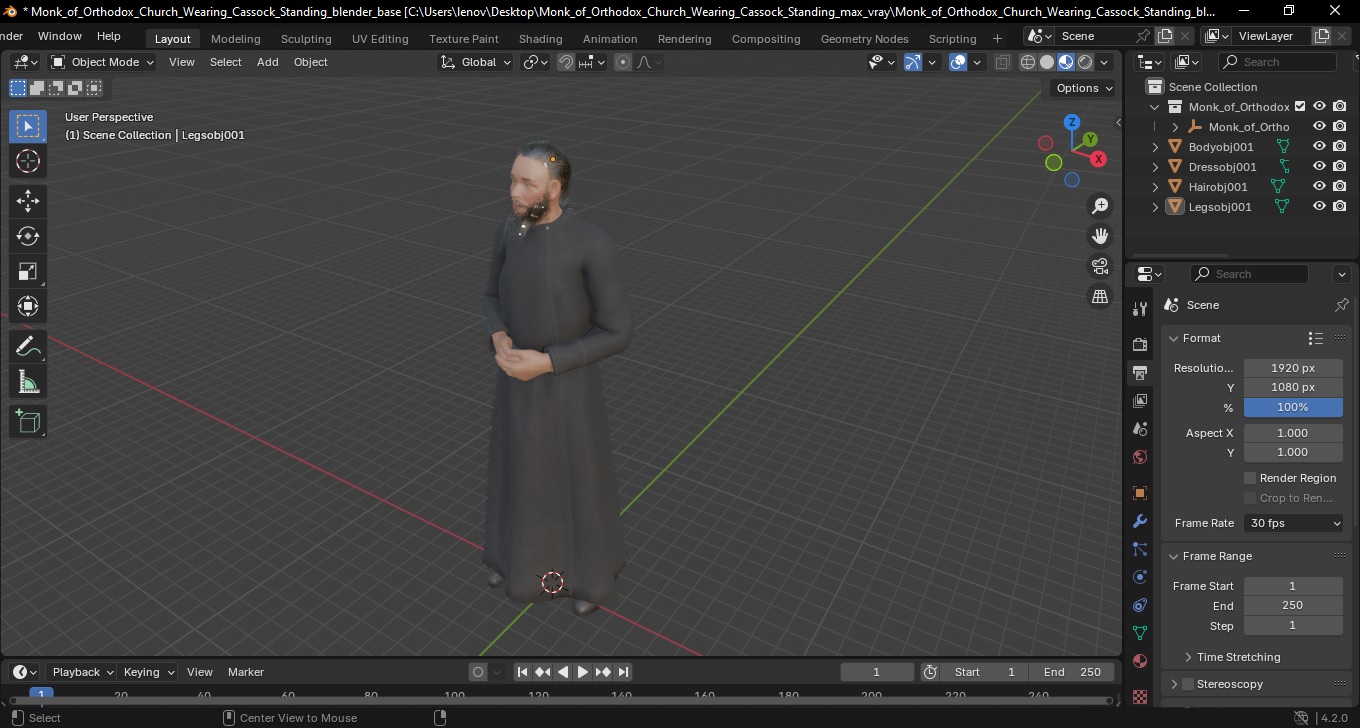The width and height of the screenshot is (1360, 728).
Task: Expand the Bodyobj001 tree item
Action: coord(1156,147)
